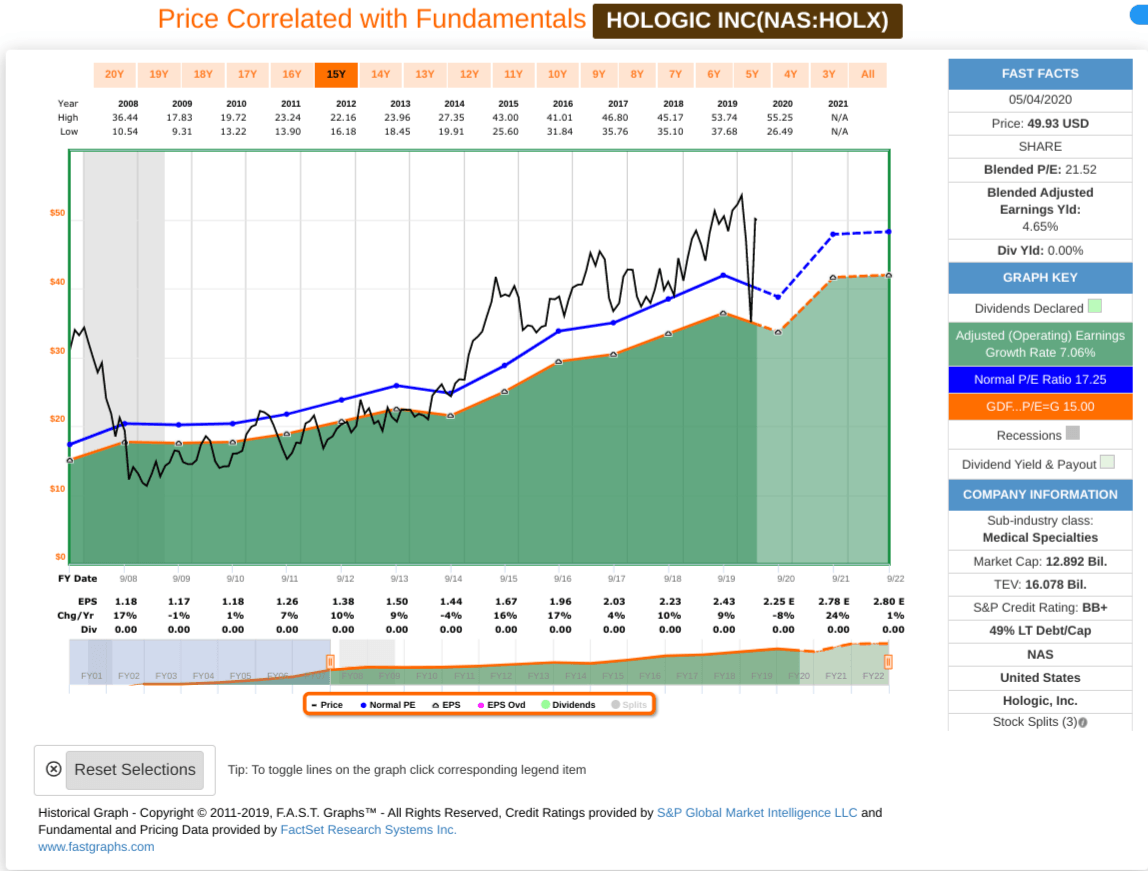Click the S&P Credit Rating: BB+ row
Image resolution: width=1148 pixels, height=871 pixels.
coord(1040,608)
